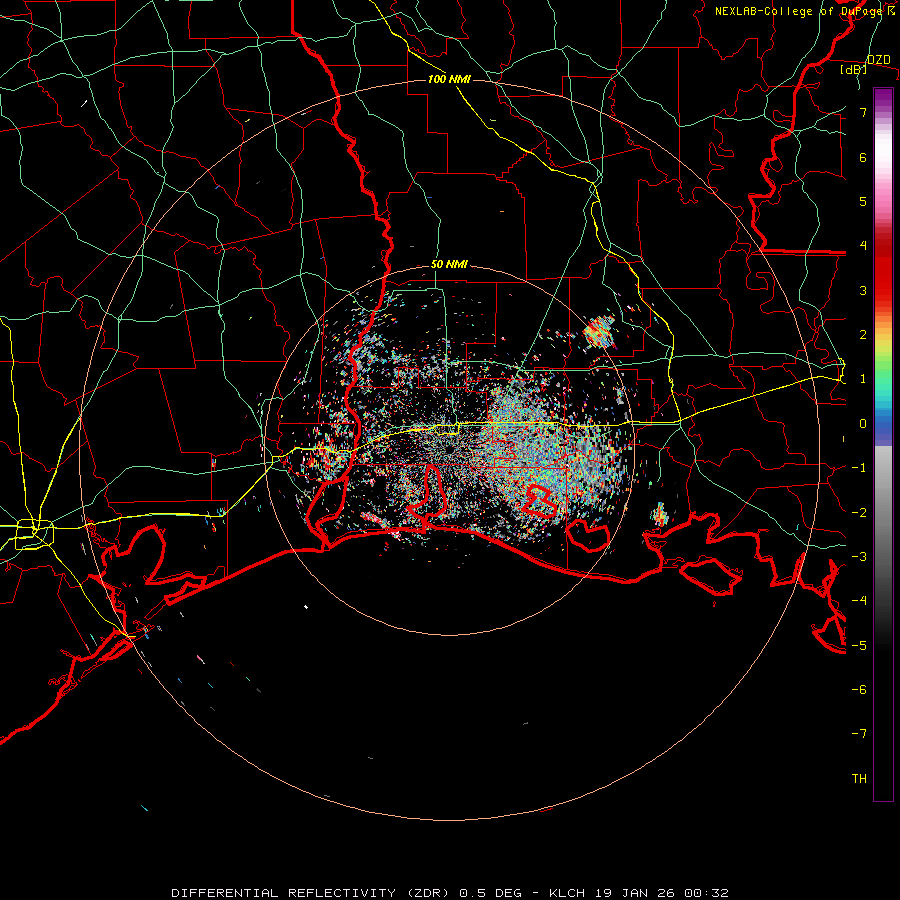This screenshot has height=900, width=900.
Task: Click the DZD product label
Action: click(878, 60)
